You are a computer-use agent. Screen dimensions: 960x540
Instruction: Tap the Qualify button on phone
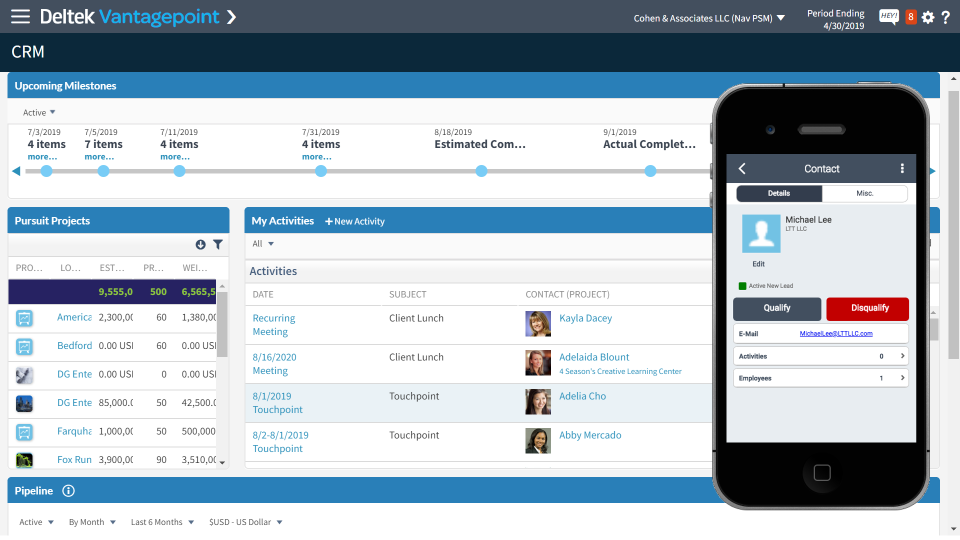777,309
